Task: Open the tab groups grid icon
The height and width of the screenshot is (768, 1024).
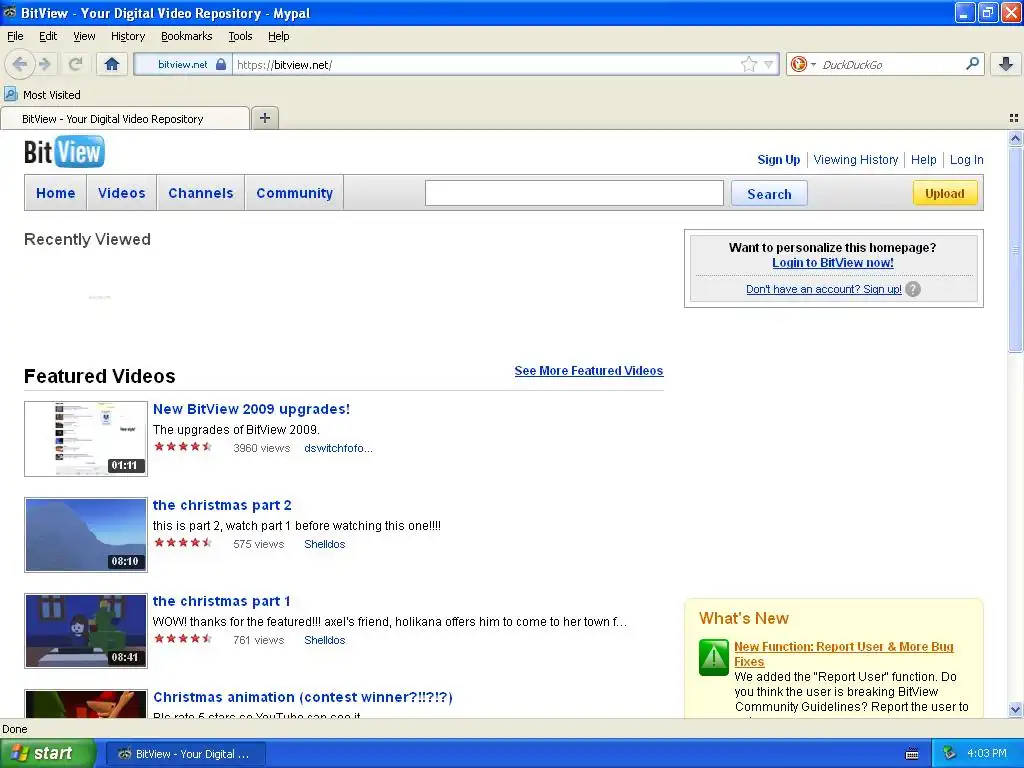Action: tap(1014, 118)
